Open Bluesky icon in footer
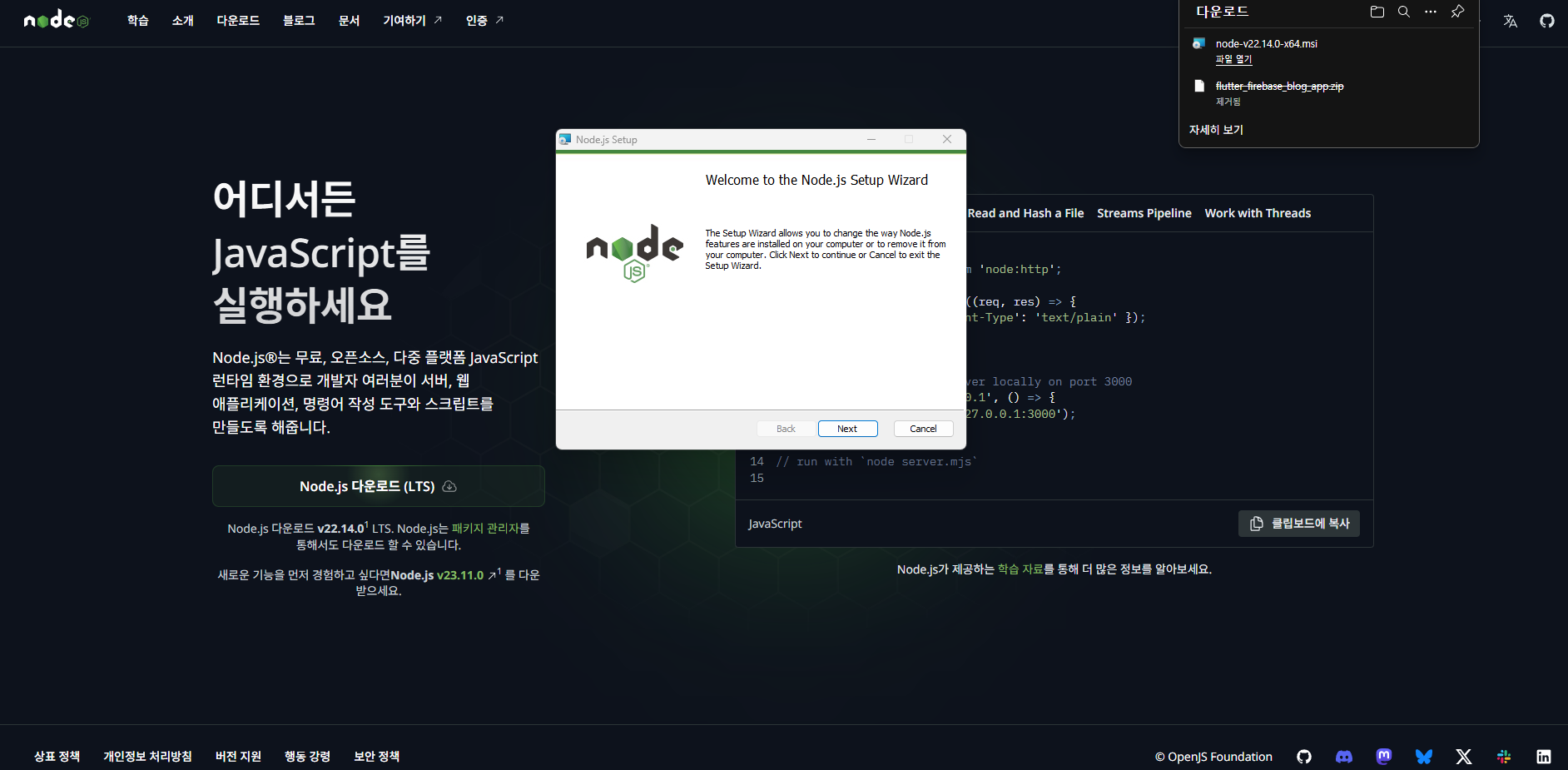The image size is (1568, 770). [1424, 757]
